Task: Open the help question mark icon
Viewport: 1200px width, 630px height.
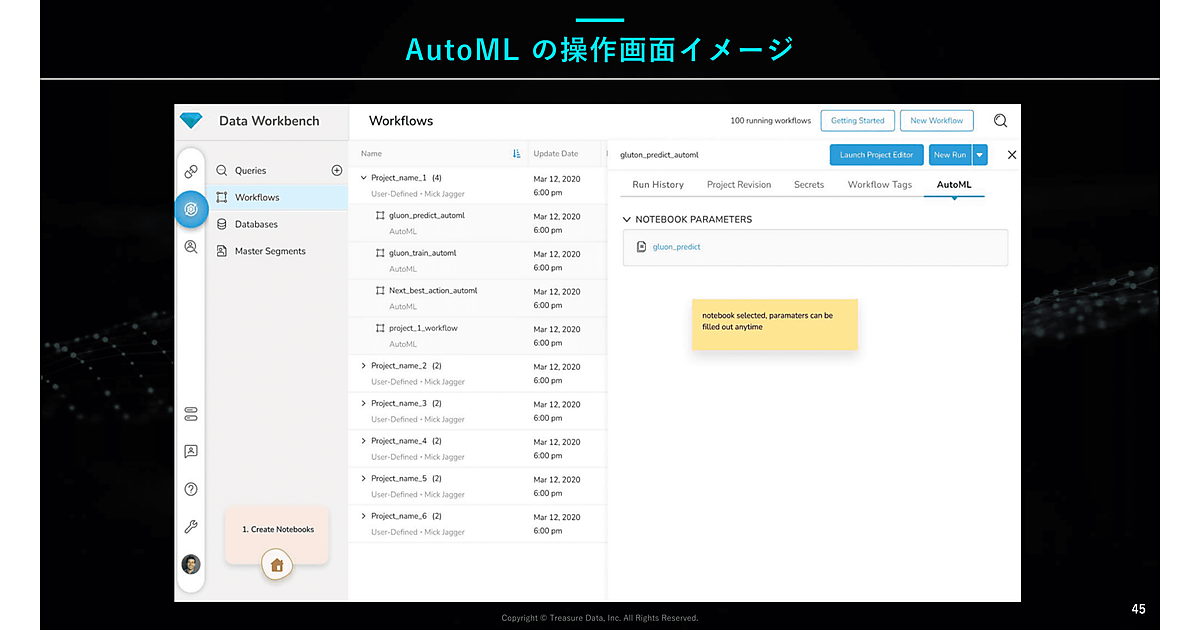Action: tap(191, 489)
